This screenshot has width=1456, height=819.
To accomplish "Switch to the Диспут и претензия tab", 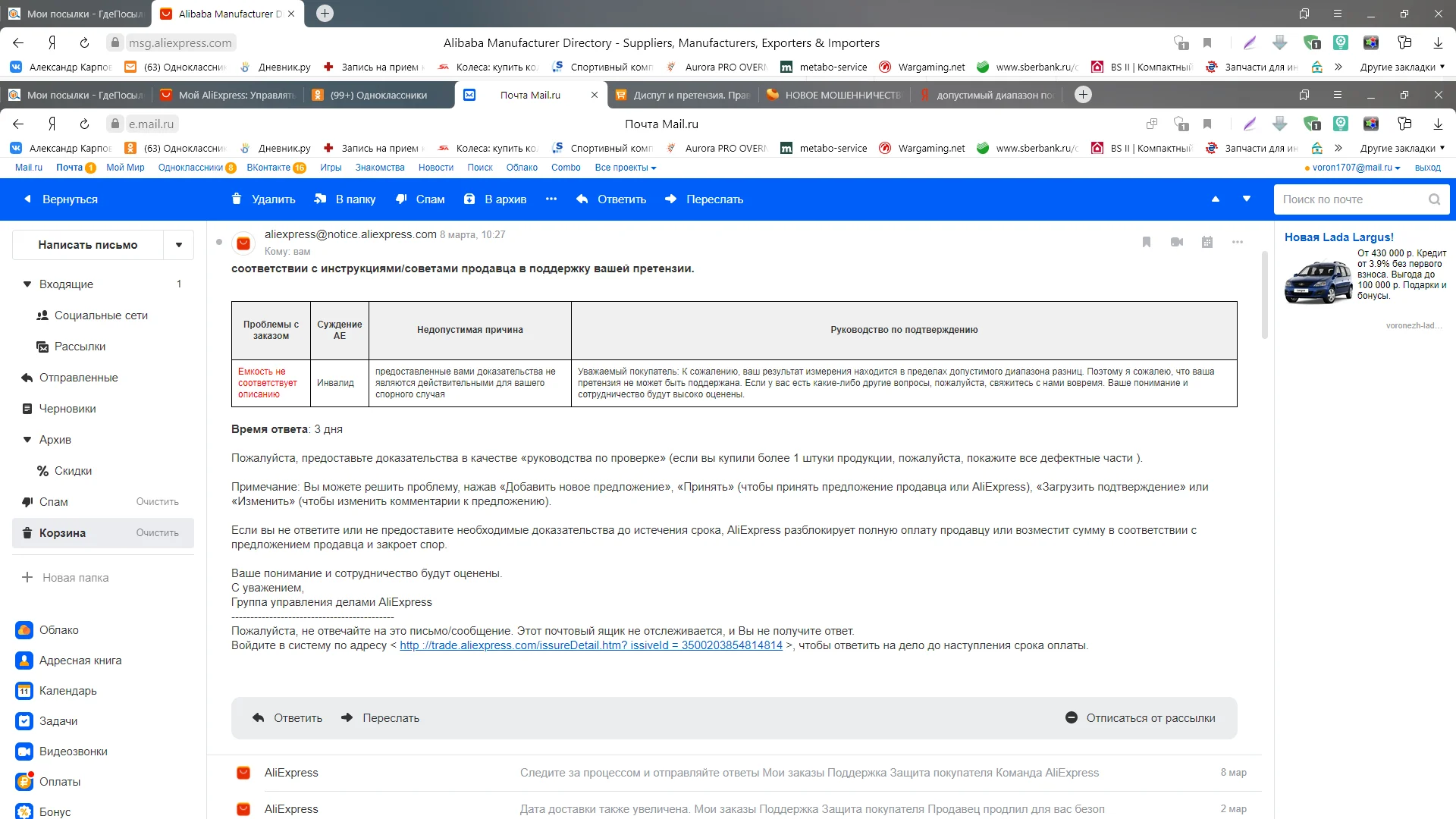I will (682, 95).
